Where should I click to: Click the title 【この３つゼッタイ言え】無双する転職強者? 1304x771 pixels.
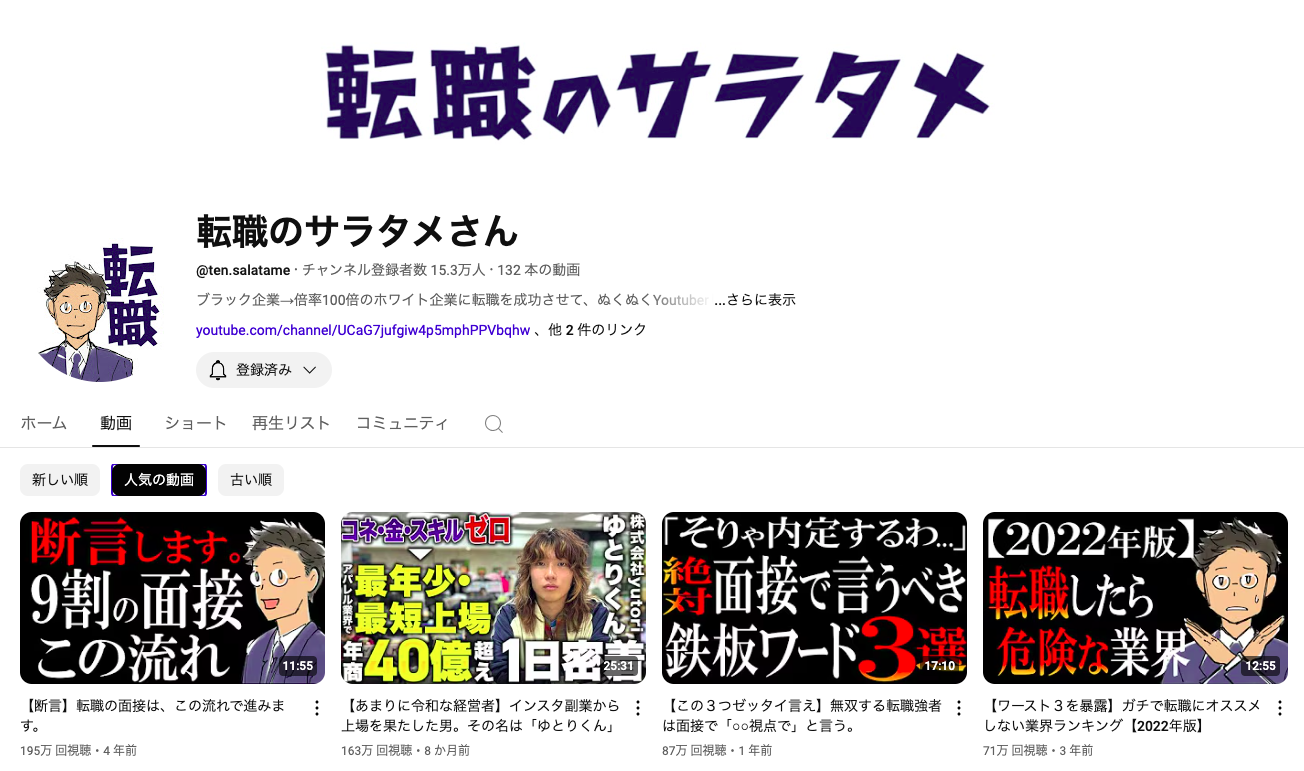pyautogui.click(x=802, y=715)
